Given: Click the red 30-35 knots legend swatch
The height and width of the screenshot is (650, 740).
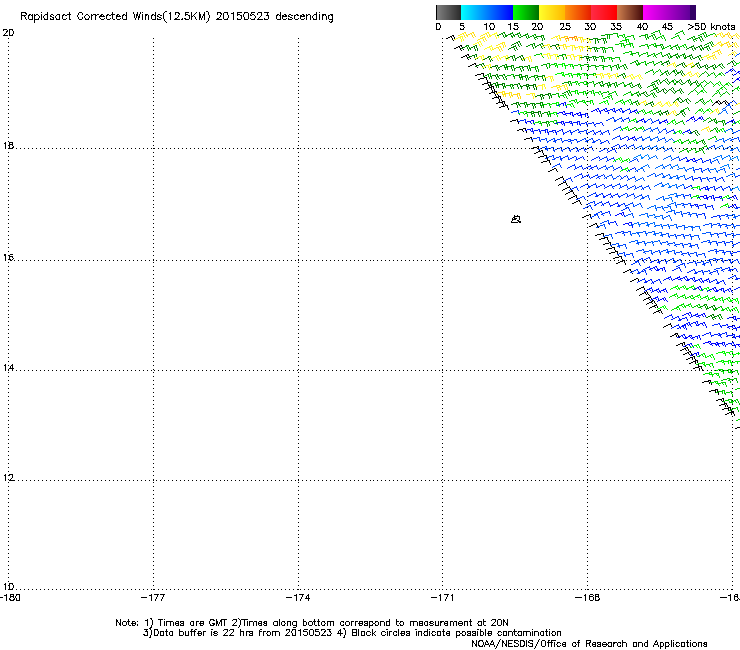Looking at the screenshot, I should (604, 12).
